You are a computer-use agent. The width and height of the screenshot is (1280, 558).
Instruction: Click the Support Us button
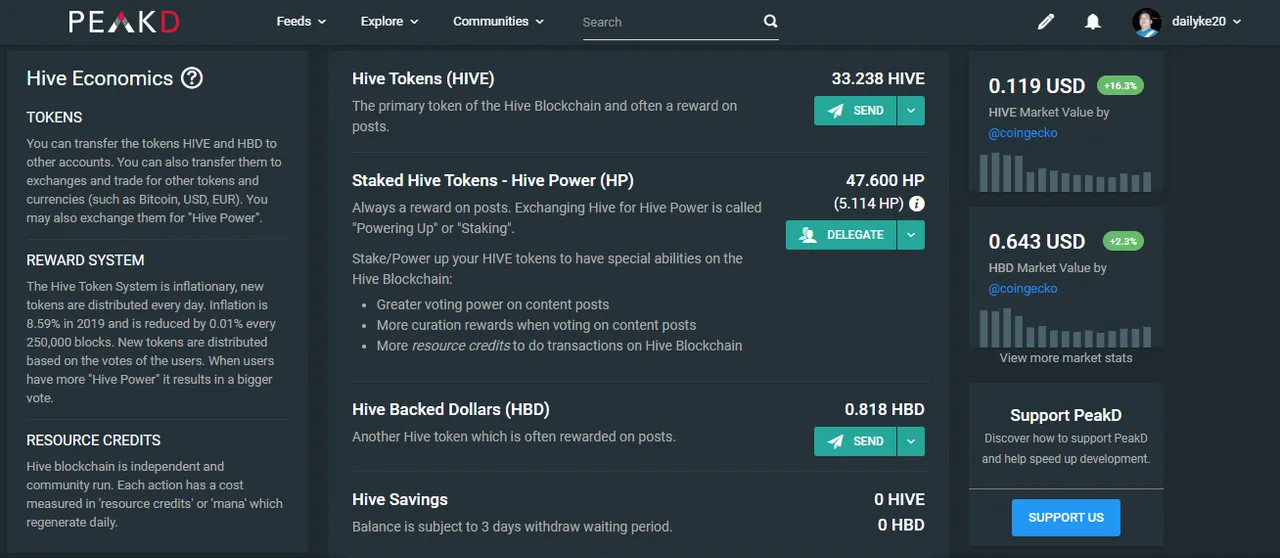(x=1066, y=518)
